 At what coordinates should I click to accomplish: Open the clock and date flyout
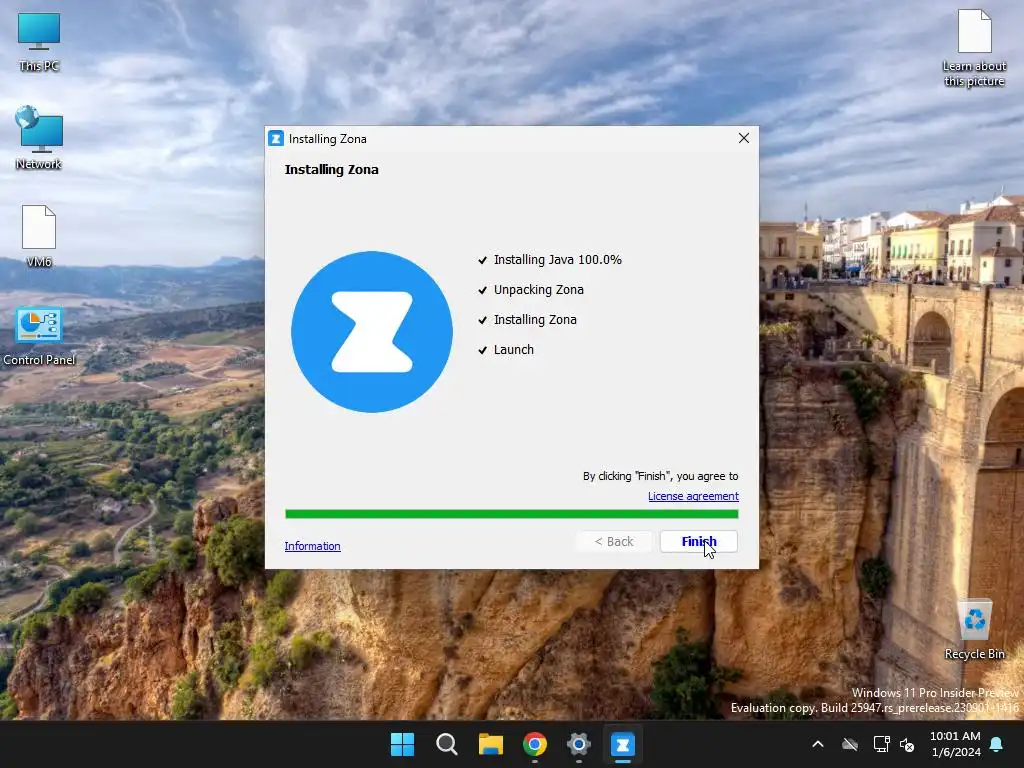click(x=955, y=744)
